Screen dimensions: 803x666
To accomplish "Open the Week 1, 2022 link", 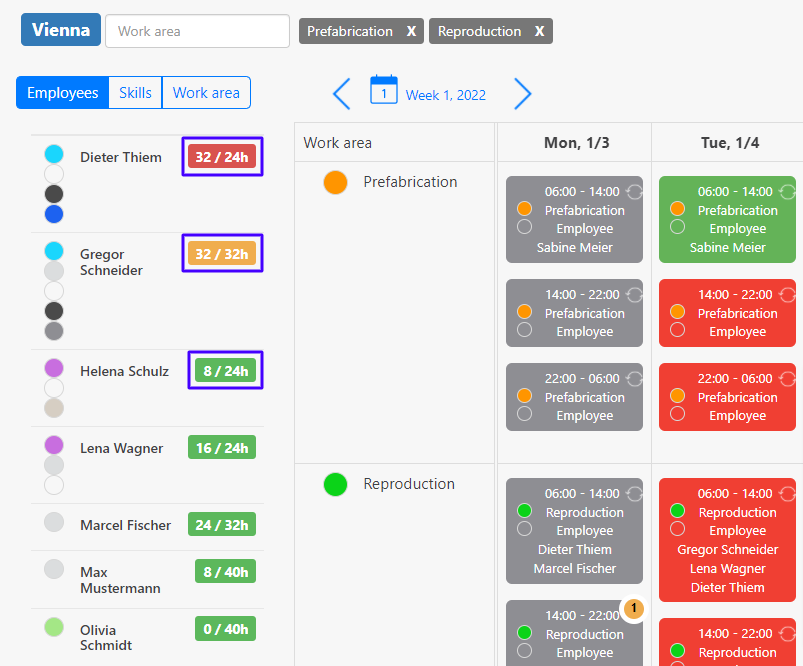I will coord(445,95).
